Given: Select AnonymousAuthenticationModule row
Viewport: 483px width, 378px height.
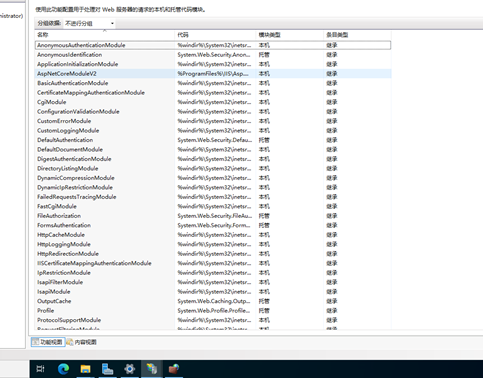Looking at the screenshot, I should coord(213,45).
